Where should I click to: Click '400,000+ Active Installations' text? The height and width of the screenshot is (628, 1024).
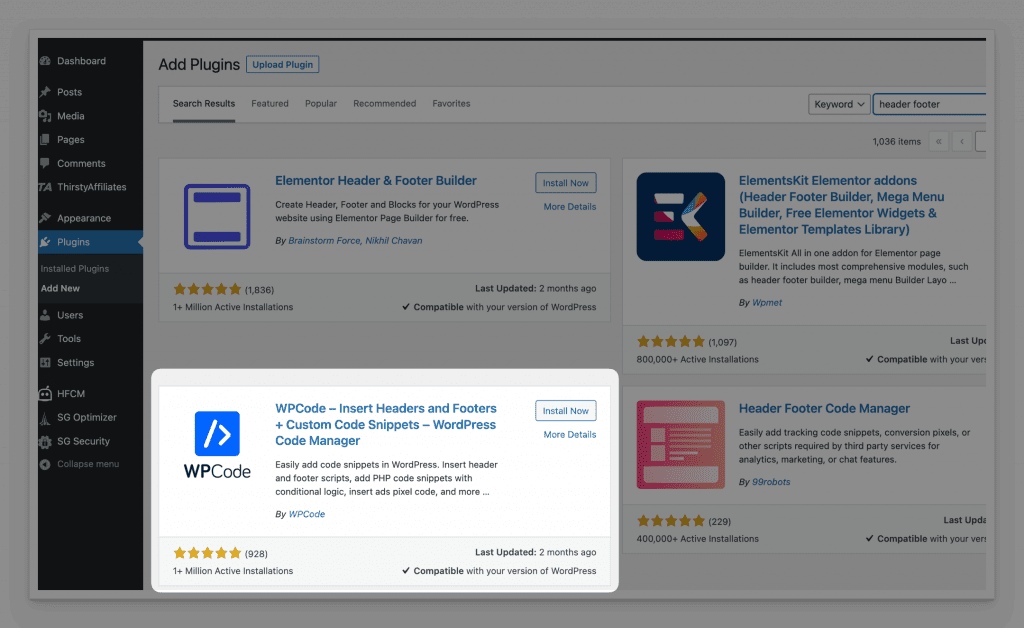pos(697,539)
